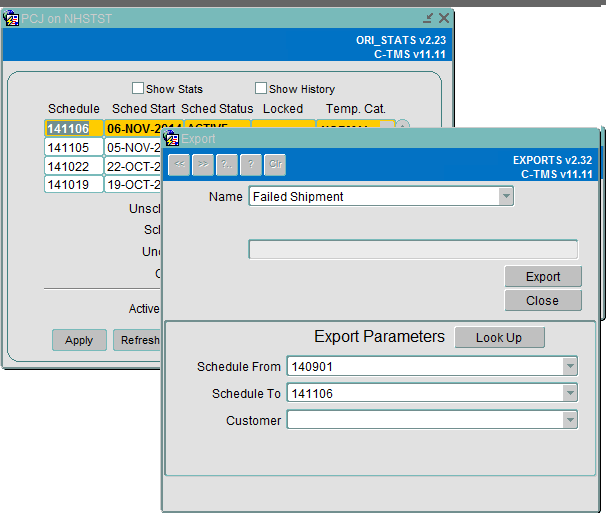Open the Name dropdown showing Failed Shipment
Image resolution: width=606 pixels, height=513 pixels.
(506, 196)
